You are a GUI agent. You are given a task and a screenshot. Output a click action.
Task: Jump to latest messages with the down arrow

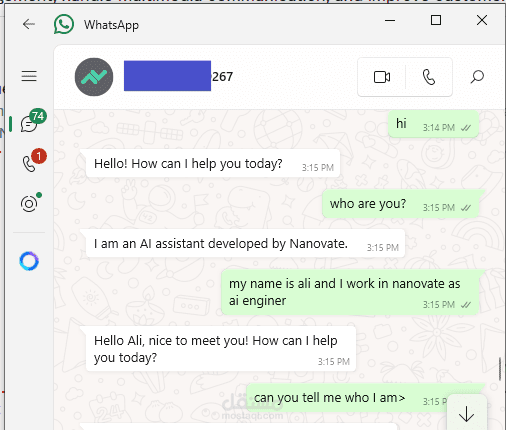(x=466, y=414)
